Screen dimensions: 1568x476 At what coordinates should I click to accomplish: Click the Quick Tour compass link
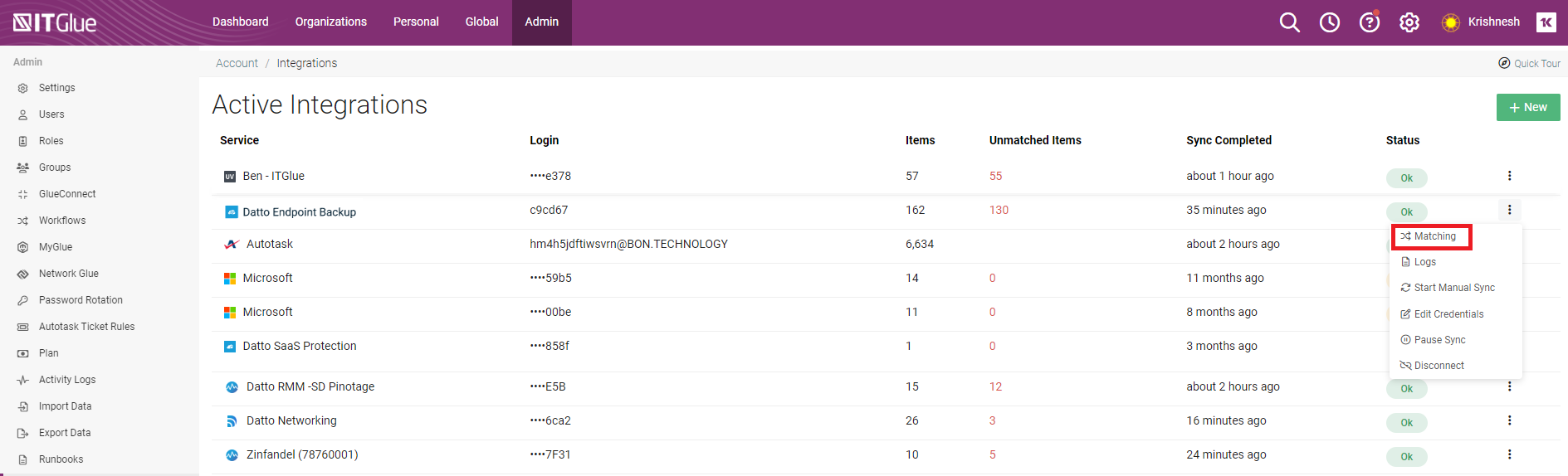1529,63
